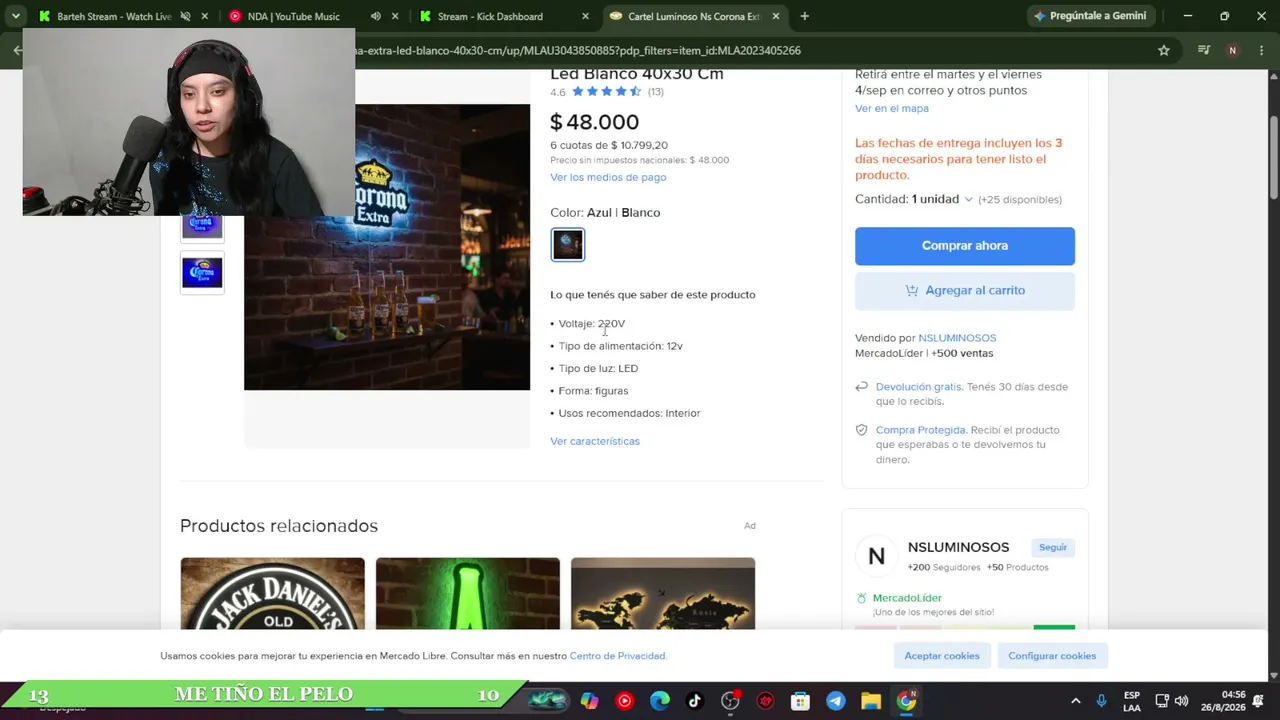Select the blue Corona Extra gallery thumbnail
This screenshot has height=720, width=1280.
(x=202, y=272)
